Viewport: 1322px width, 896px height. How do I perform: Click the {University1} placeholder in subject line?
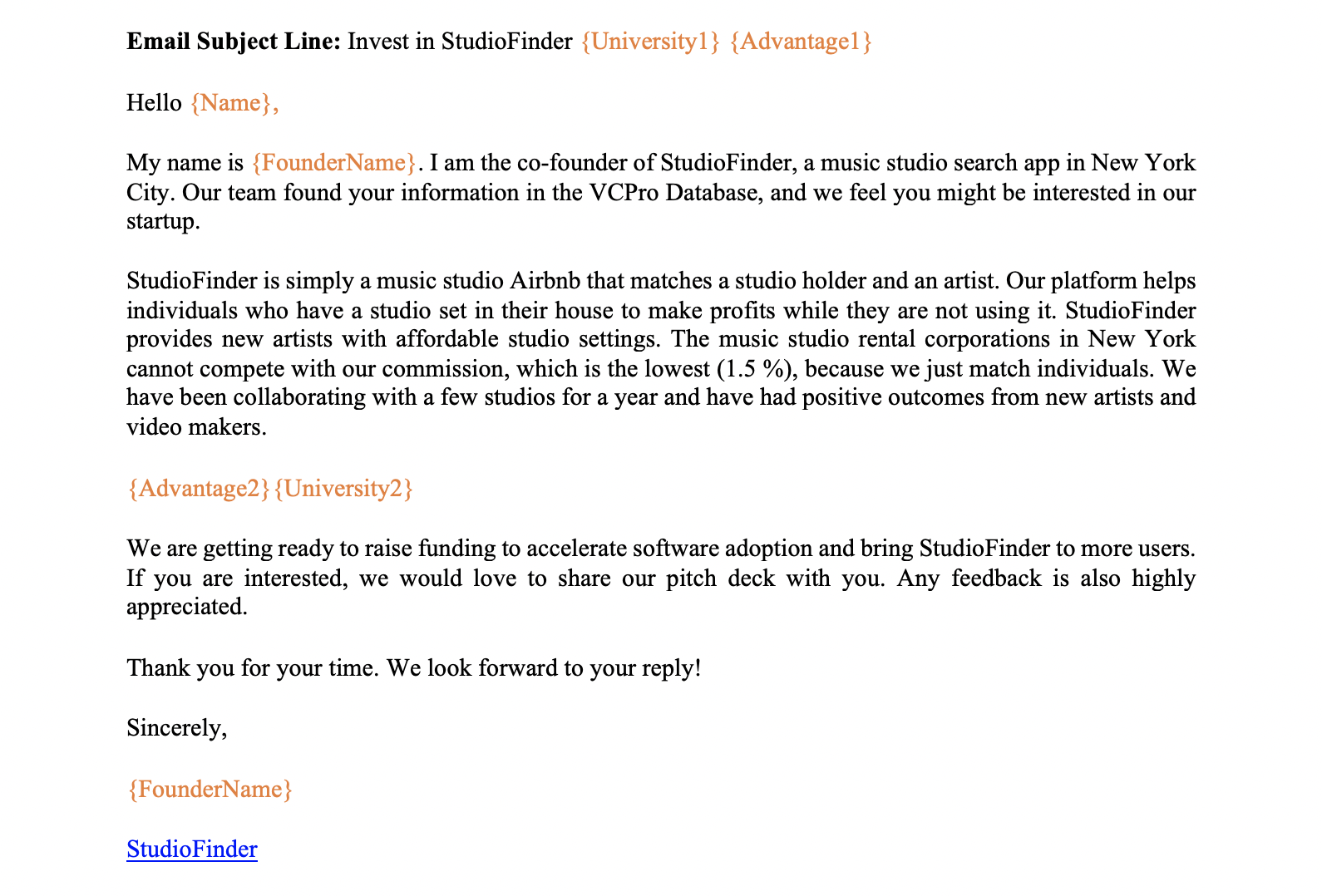point(649,42)
